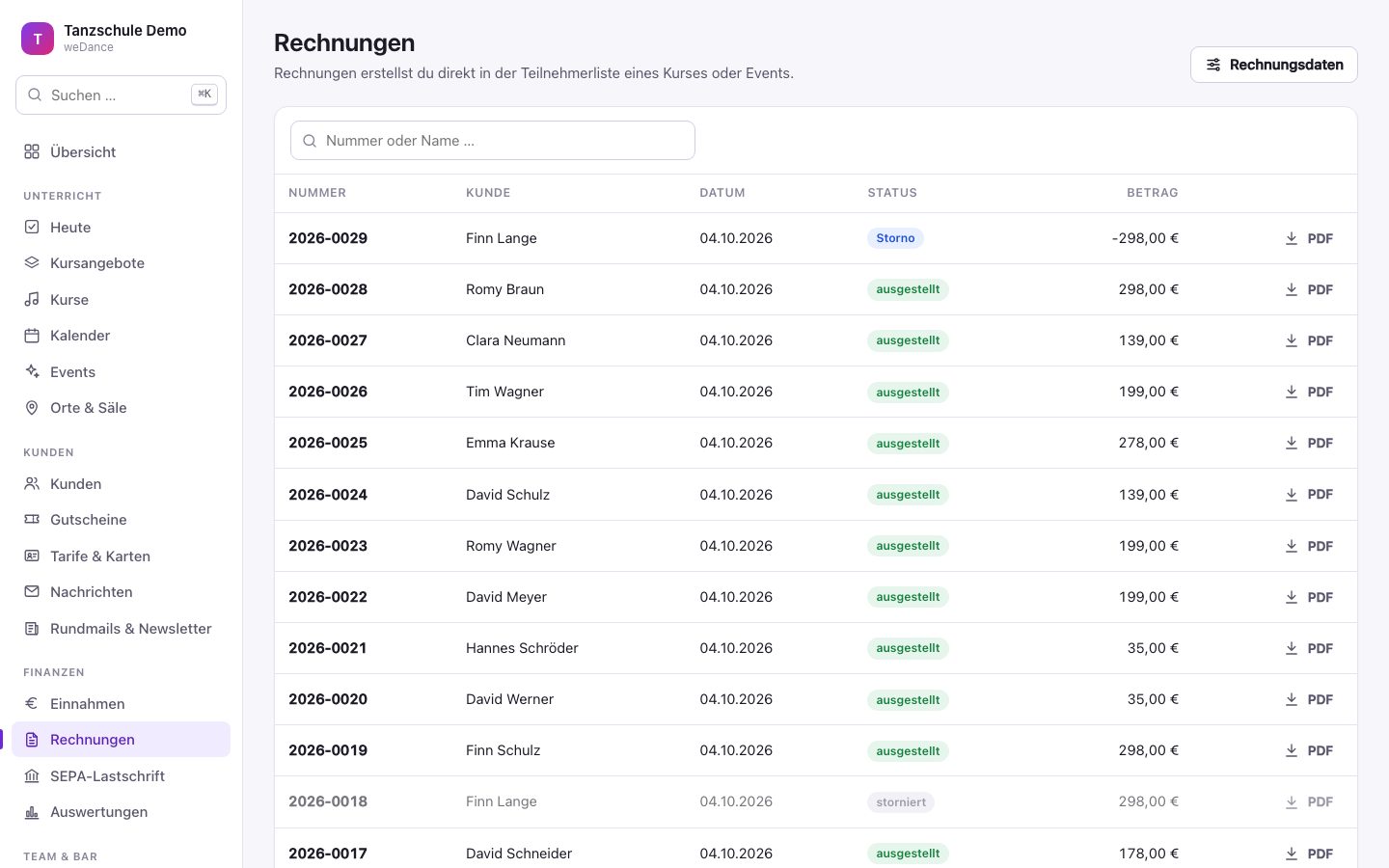Select the Orte & Säle pin icon
Screen dimensions: 1389x868
tap(32, 408)
